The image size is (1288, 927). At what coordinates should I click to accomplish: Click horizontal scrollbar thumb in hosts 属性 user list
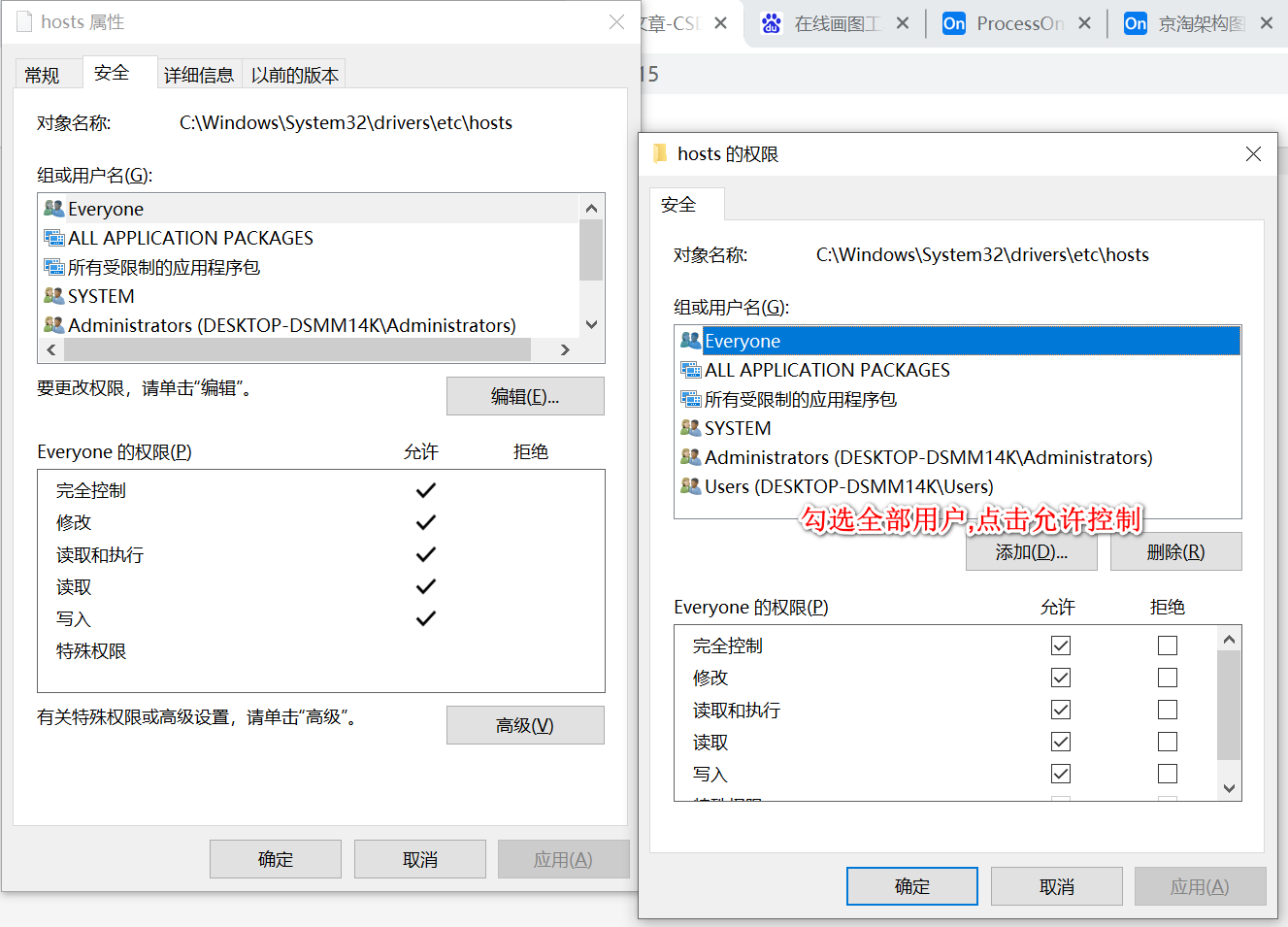tap(298, 349)
